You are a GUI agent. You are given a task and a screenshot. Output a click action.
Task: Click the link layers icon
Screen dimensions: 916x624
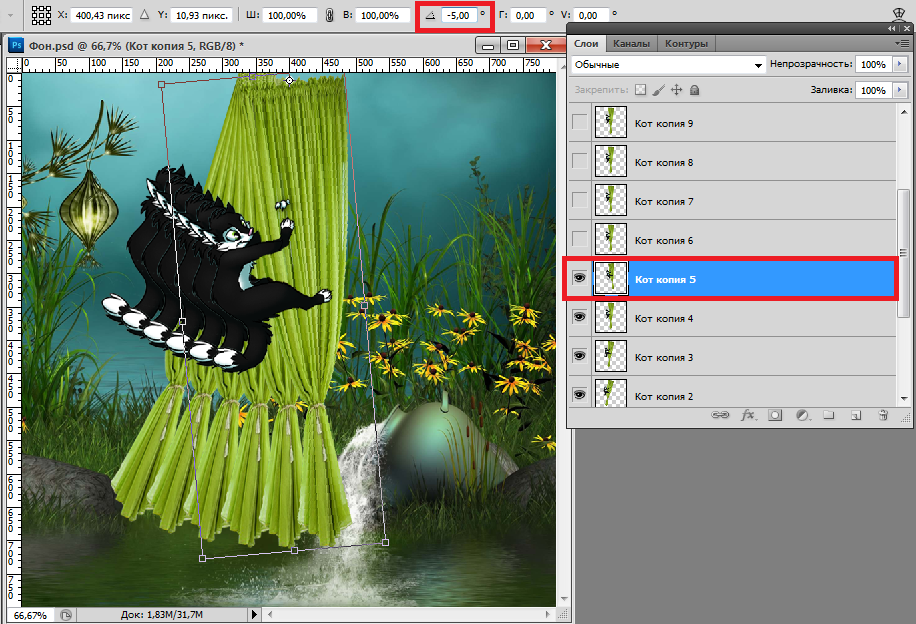718,414
